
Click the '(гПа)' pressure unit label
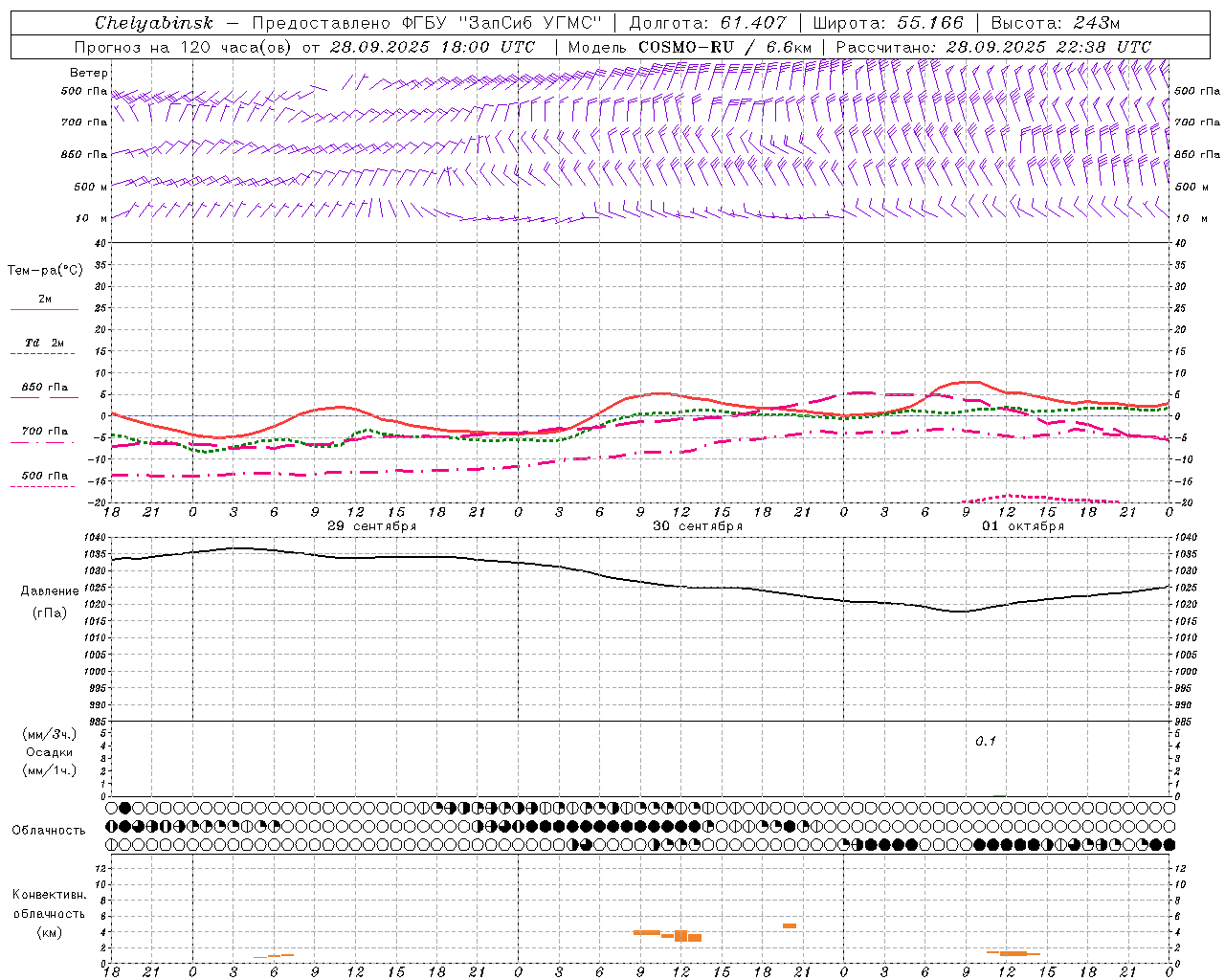pos(50,613)
